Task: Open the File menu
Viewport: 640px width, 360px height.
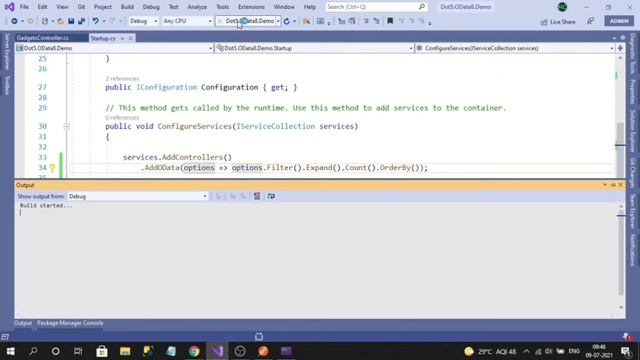Action: point(24,7)
